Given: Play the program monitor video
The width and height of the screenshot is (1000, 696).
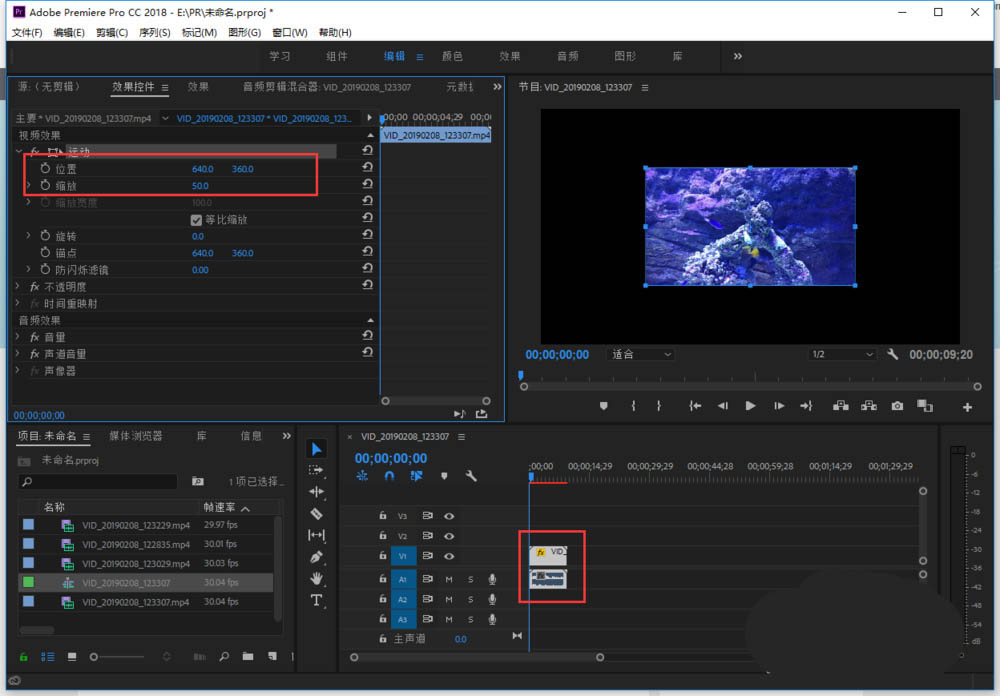Looking at the screenshot, I should (x=750, y=406).
